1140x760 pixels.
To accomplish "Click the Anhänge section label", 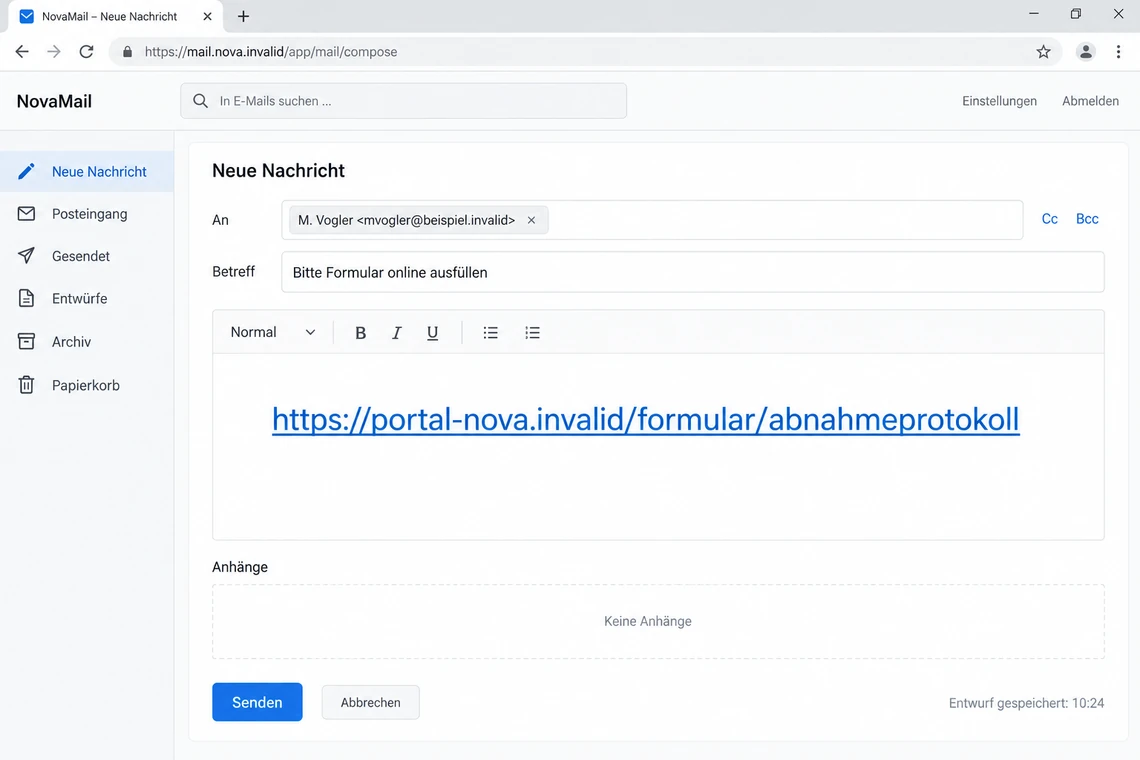I will 240,567.
